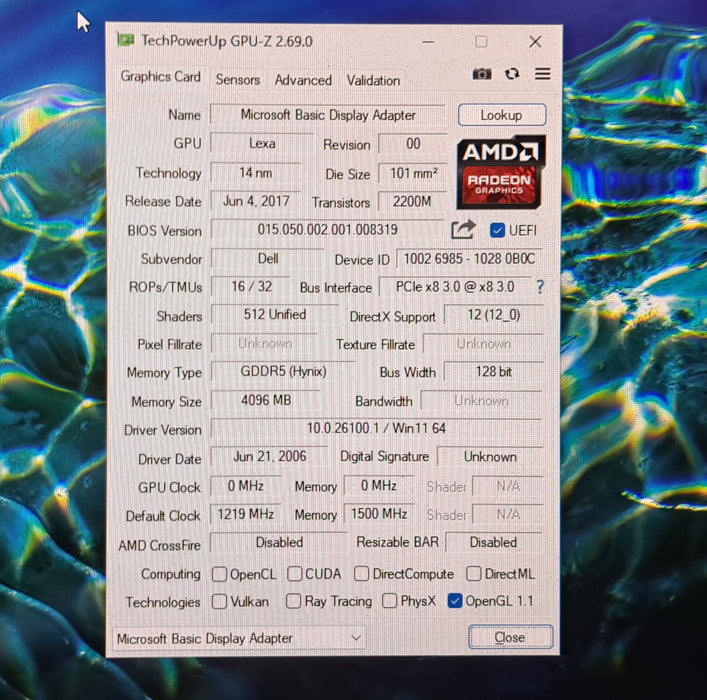The width and height of the screenshot is (707, 700).
Task: Click the Revision value 00
Action: pyautogui.click(x=413, y=144)
